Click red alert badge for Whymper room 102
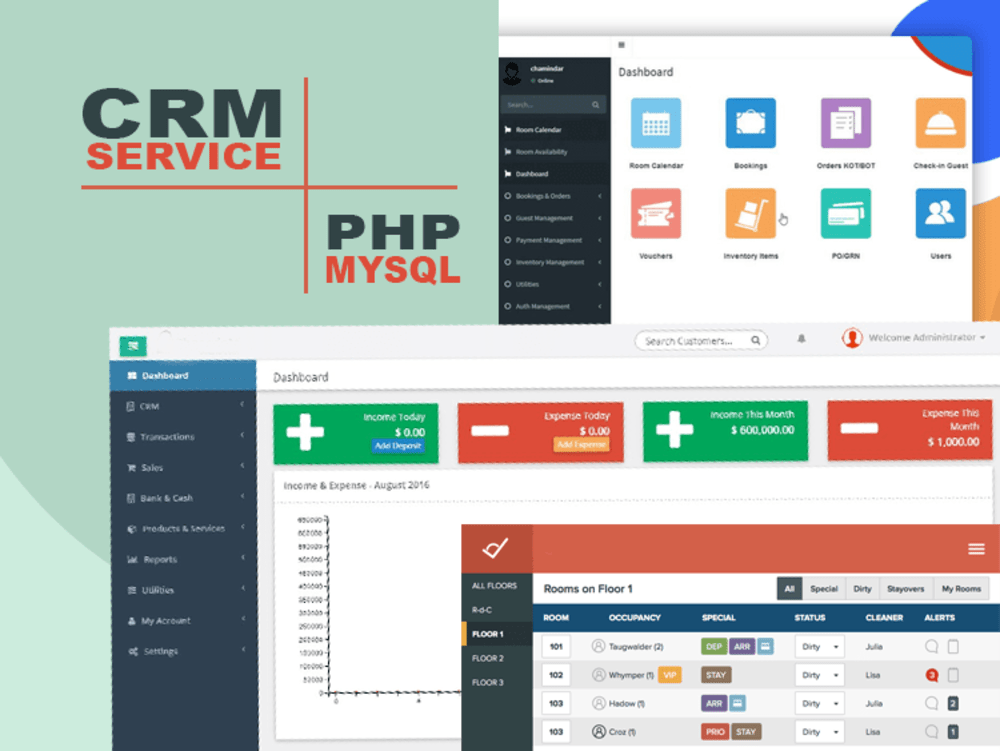Viewport: 1000px width, 751px height. (x=932, y=675)
